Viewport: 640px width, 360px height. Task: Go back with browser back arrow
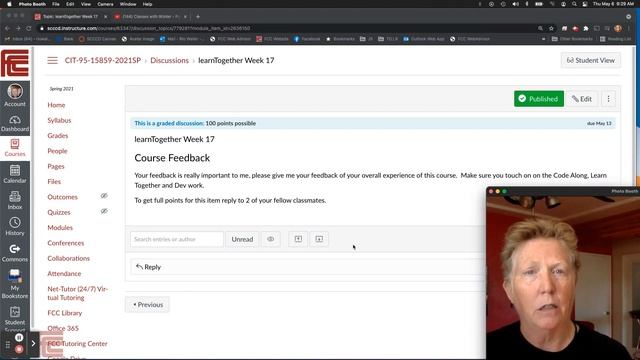pos(7,28)
